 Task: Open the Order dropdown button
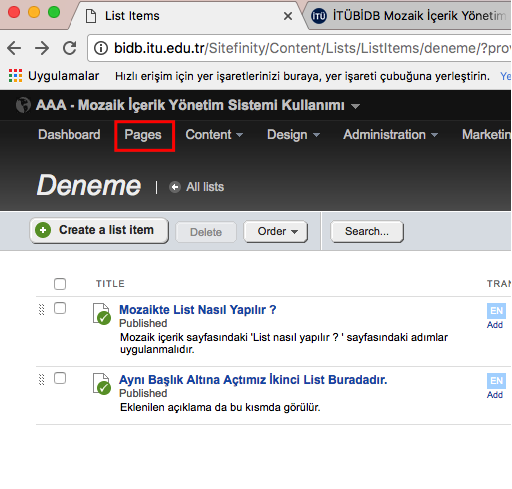click(276, 231)
